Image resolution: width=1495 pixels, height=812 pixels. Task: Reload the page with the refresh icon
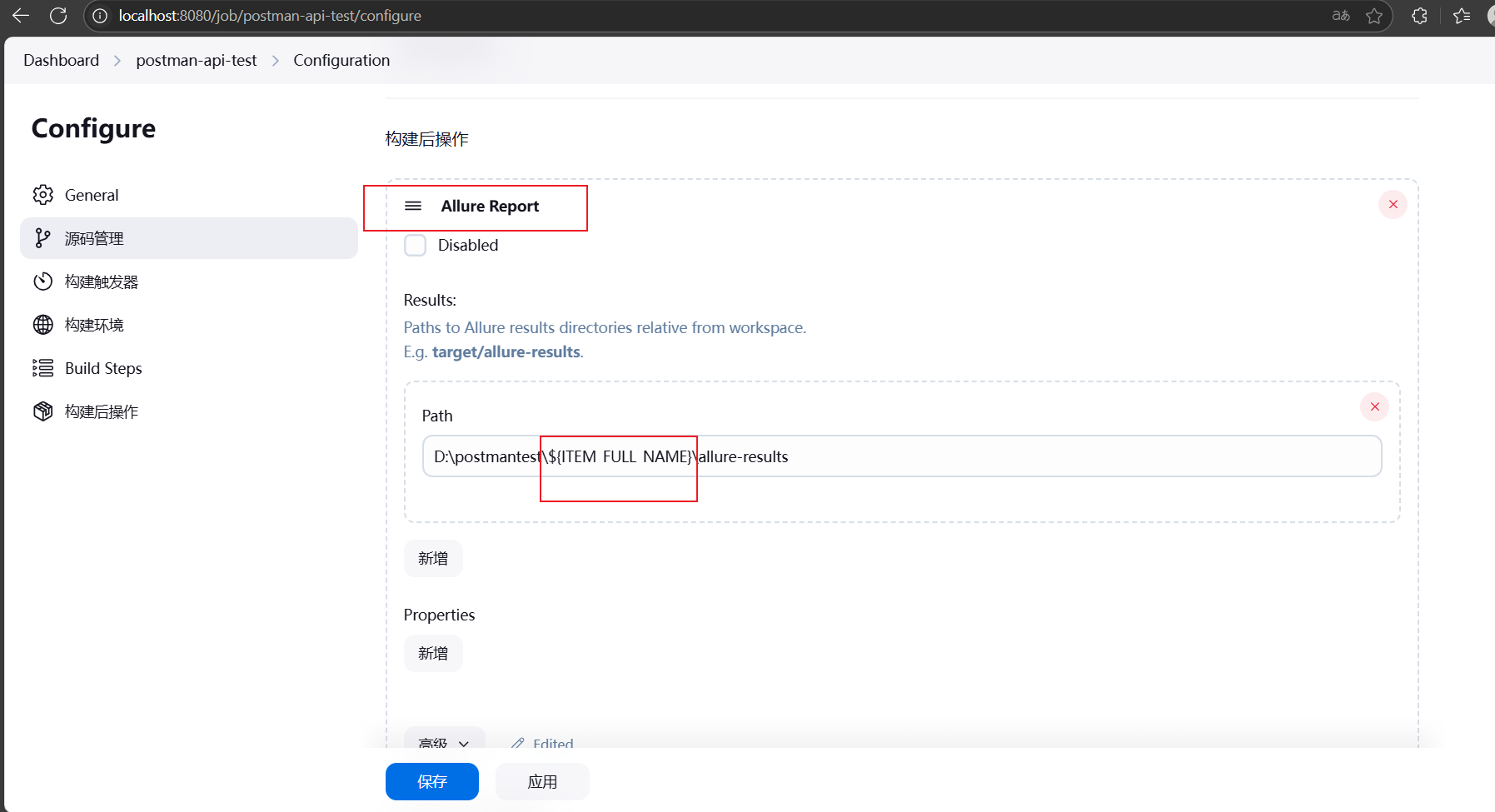(58, 15)
